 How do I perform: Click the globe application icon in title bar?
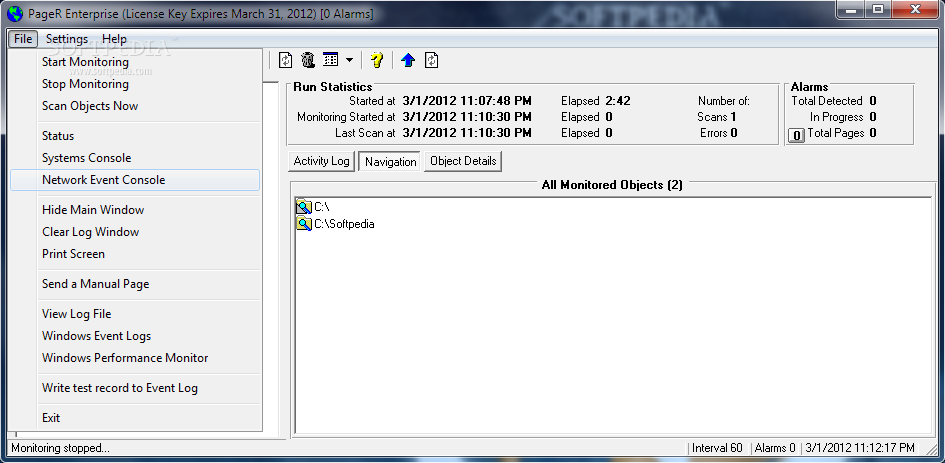pos(15,13)
